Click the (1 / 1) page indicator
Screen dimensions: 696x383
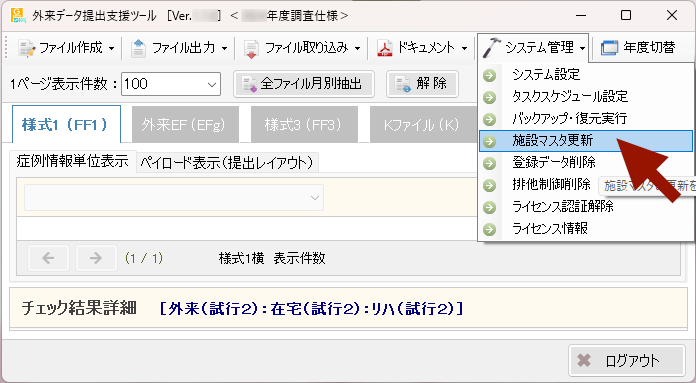(144, 258)
